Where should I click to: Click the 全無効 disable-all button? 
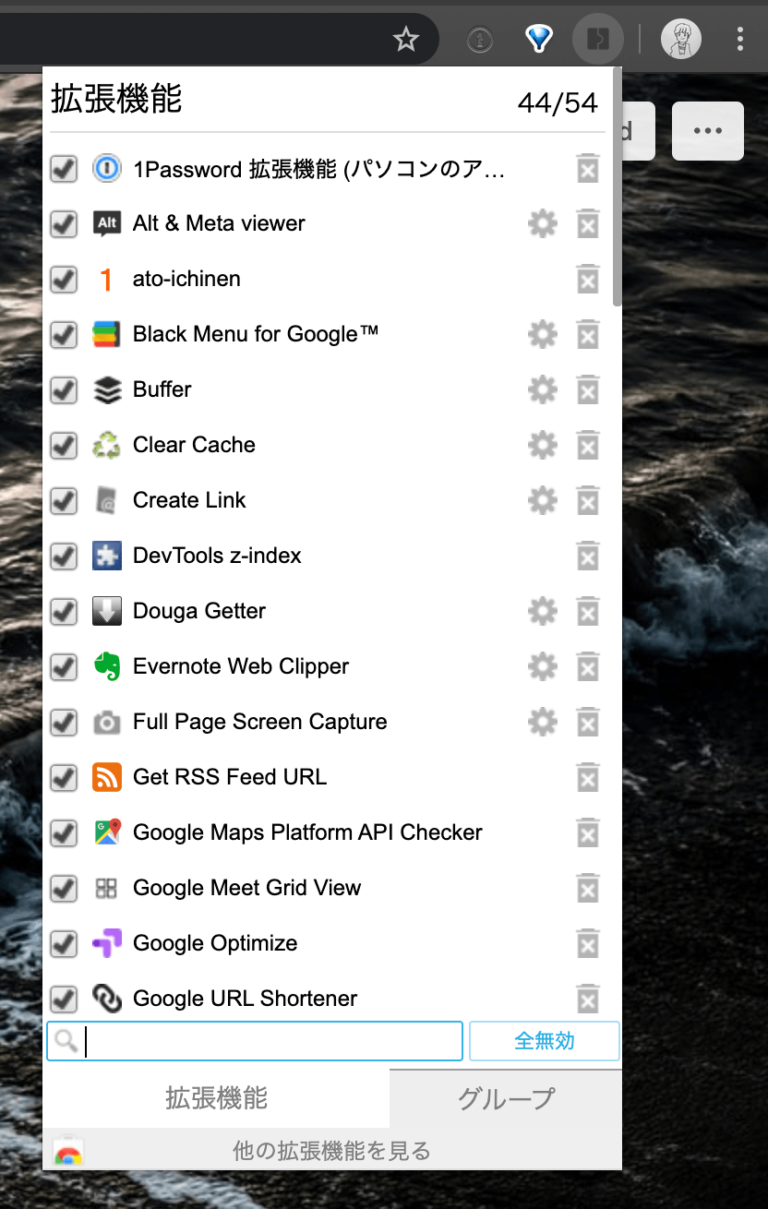coord(544,1041)
